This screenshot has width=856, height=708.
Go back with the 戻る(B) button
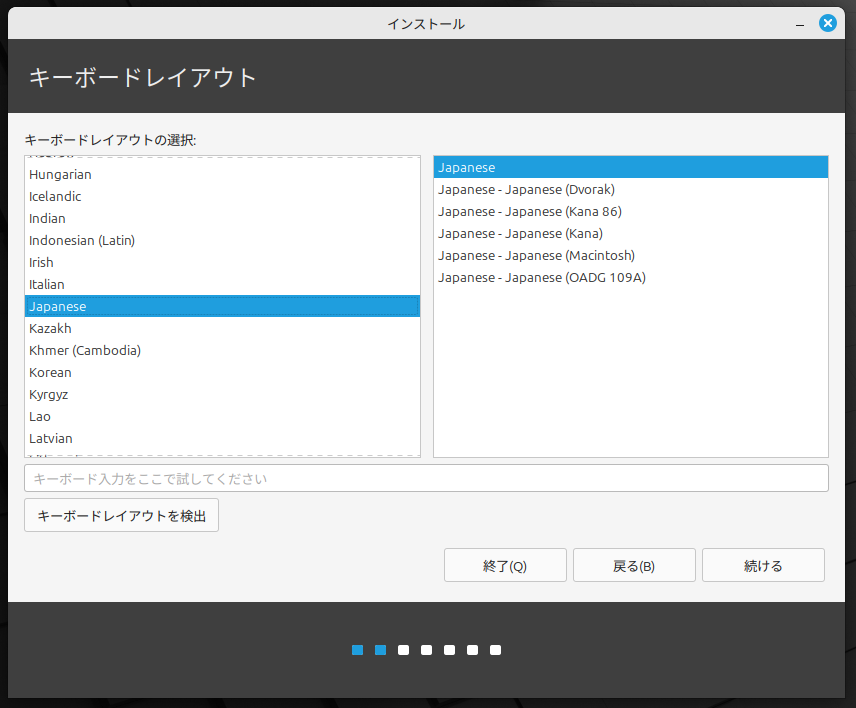coord(634,566)
